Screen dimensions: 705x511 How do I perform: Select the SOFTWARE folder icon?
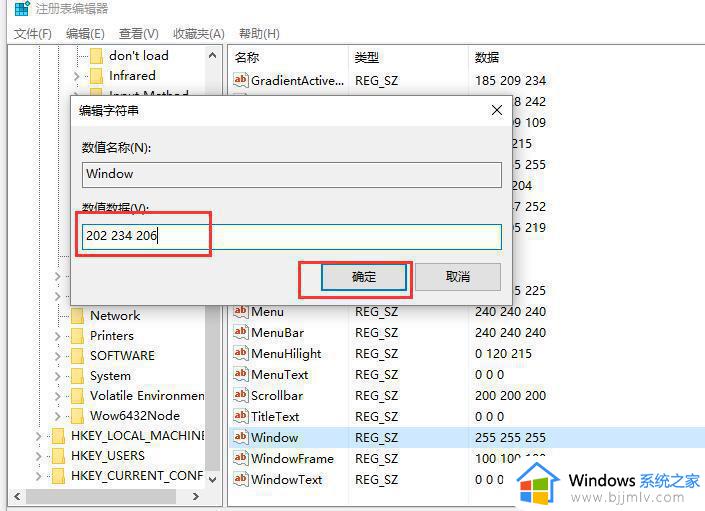(77, 355)
